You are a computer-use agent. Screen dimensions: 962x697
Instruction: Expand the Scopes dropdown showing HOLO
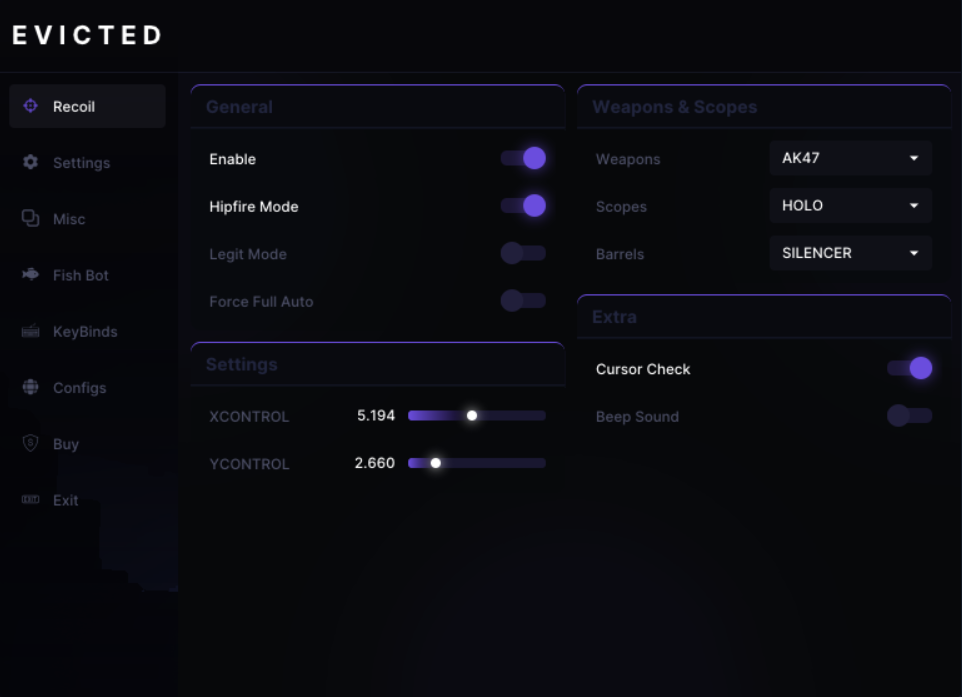[x=850, y=206]
